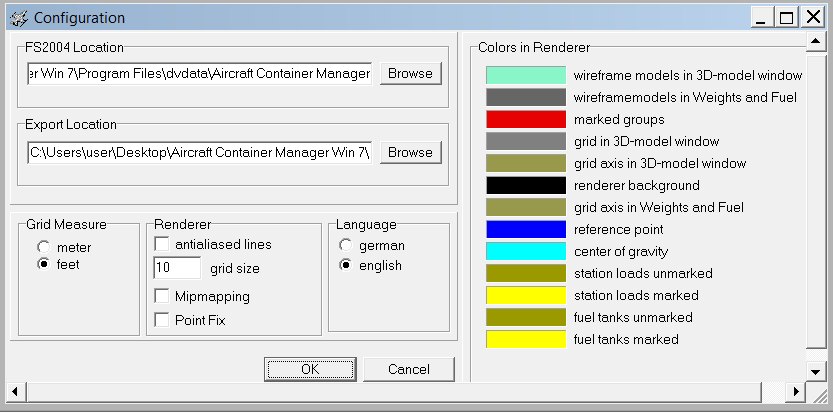Viewport: 833px width, 413px height.
Task: Open the fuel tanks unmarked color swatch
Action: [x=526, y=317]
